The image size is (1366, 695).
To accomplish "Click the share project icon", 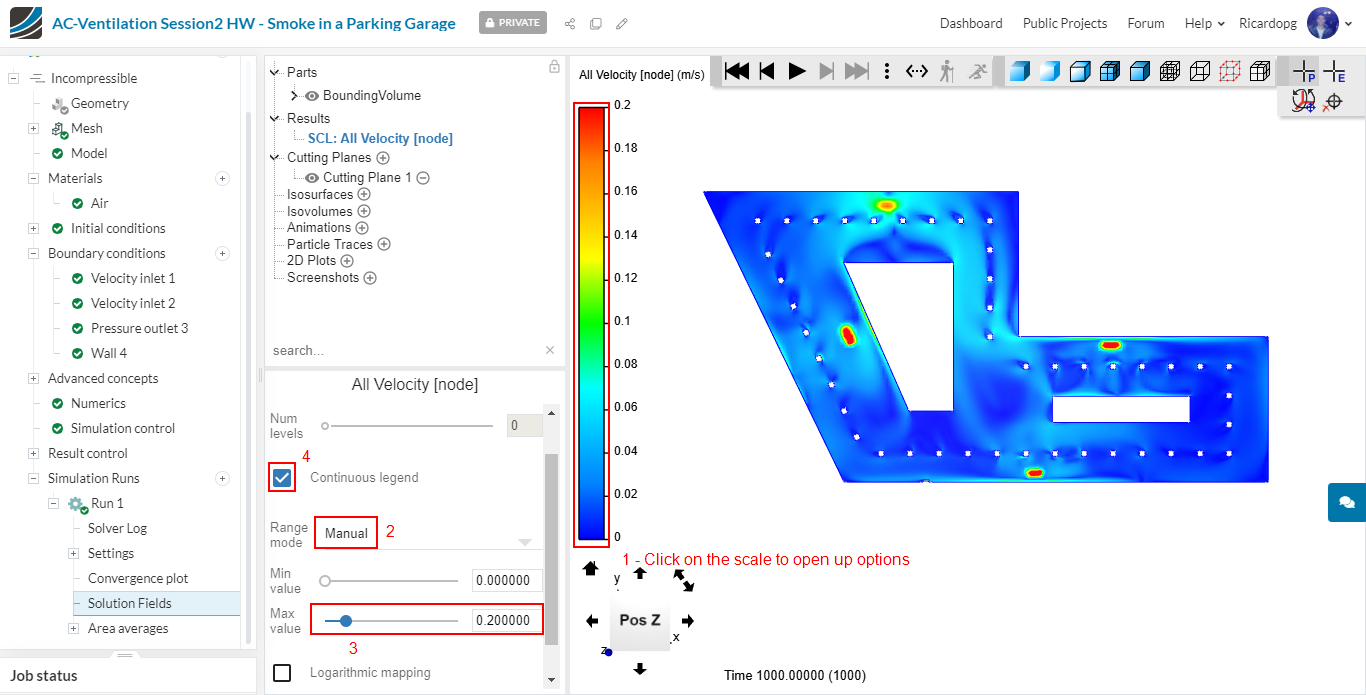I will (570, 23).
